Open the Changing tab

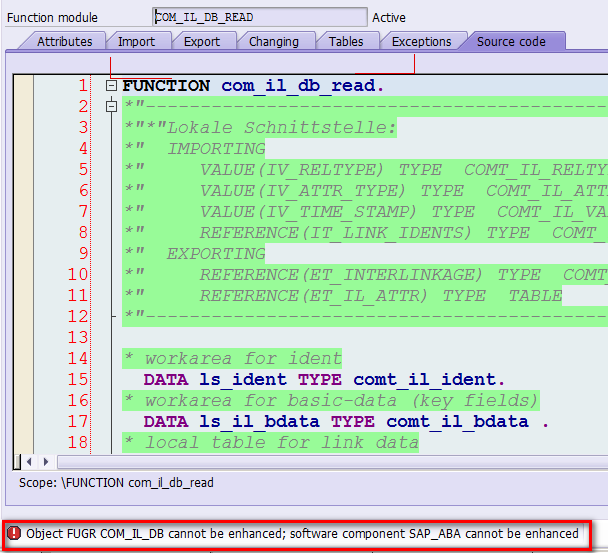[274, 41]
